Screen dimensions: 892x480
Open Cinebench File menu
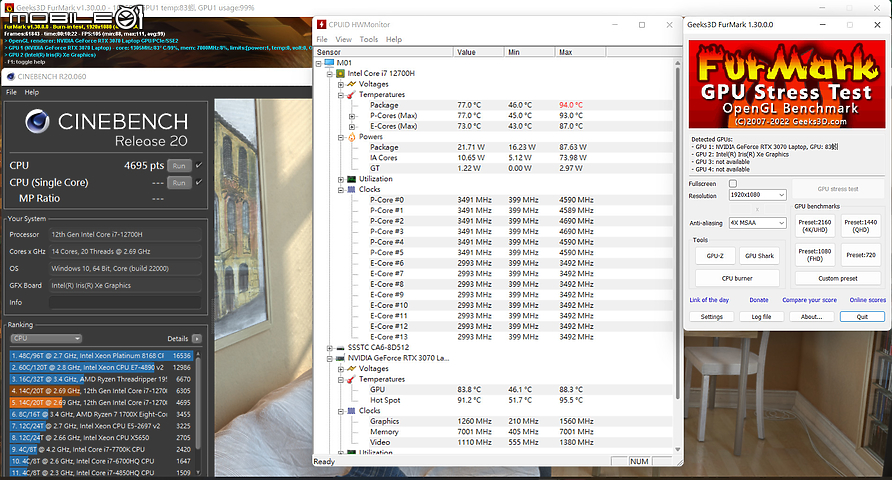[11, 92]
